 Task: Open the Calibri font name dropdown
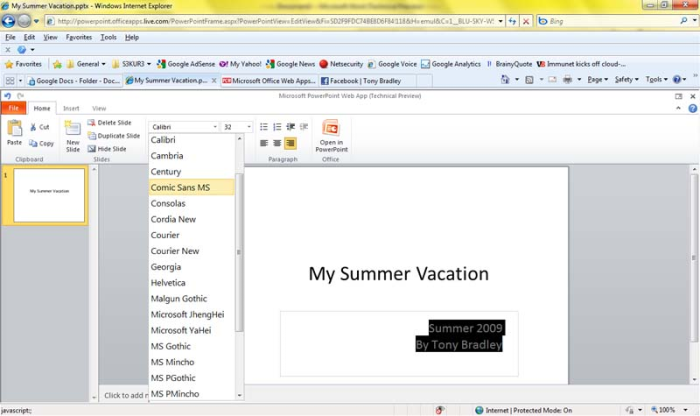click(x=215, y=127)
